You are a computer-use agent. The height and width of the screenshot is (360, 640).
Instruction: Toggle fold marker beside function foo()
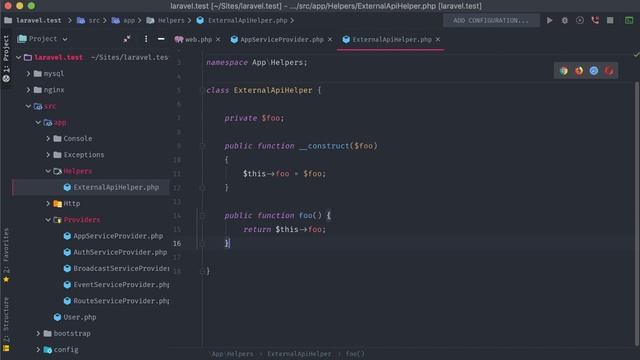pos(202,215)
